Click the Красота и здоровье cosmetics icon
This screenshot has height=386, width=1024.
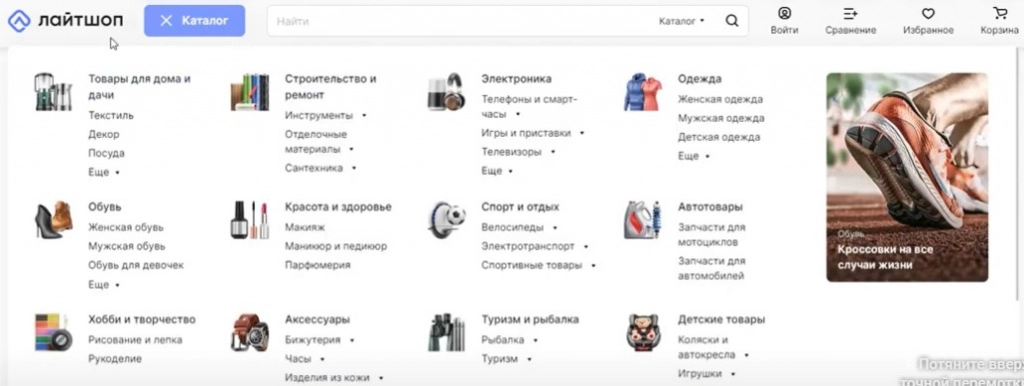point(249,219)
